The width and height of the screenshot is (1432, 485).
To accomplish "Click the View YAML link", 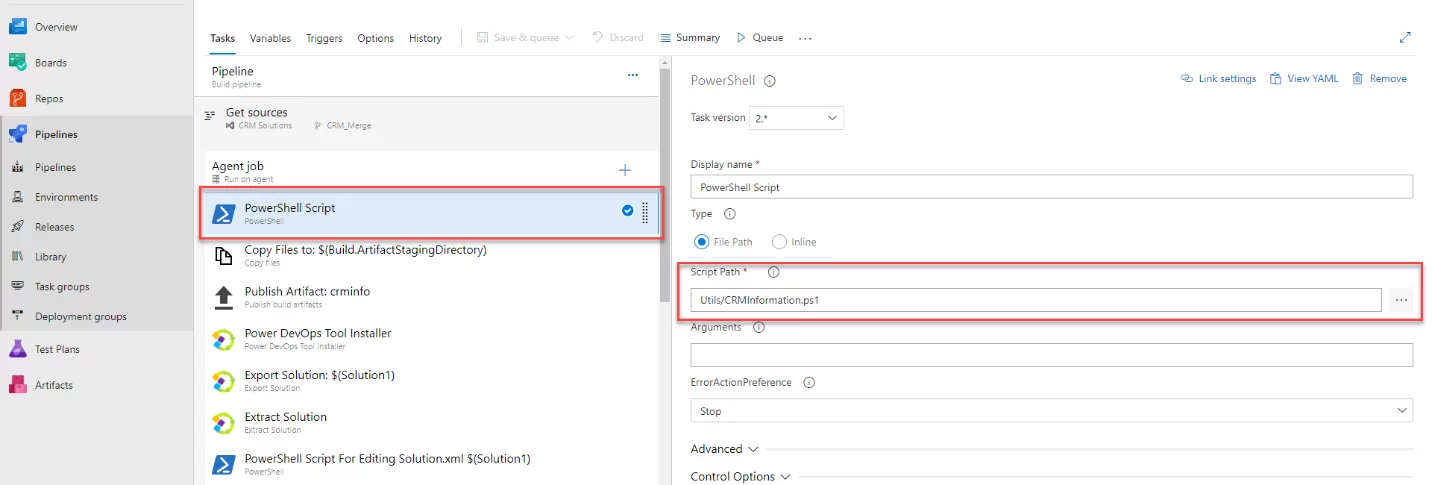I will coord(1304,79).
